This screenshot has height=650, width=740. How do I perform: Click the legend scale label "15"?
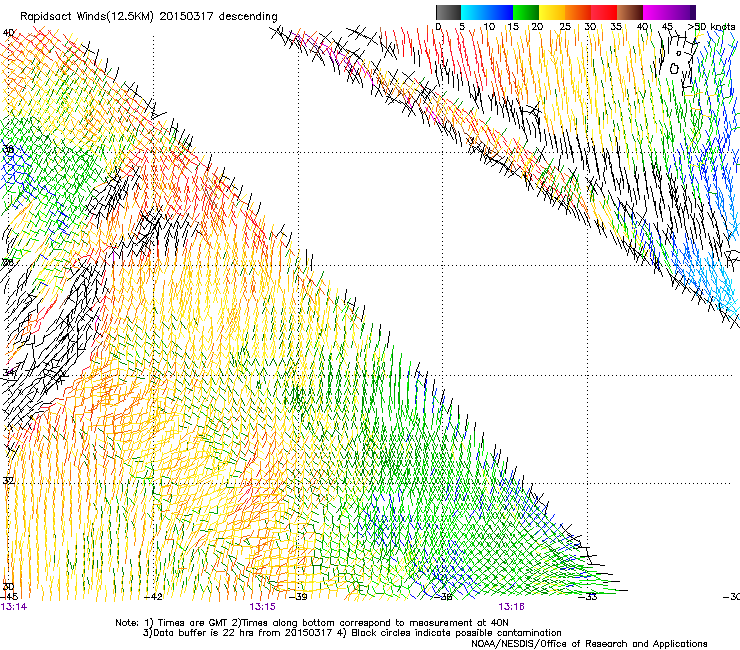tap(513, 27)
